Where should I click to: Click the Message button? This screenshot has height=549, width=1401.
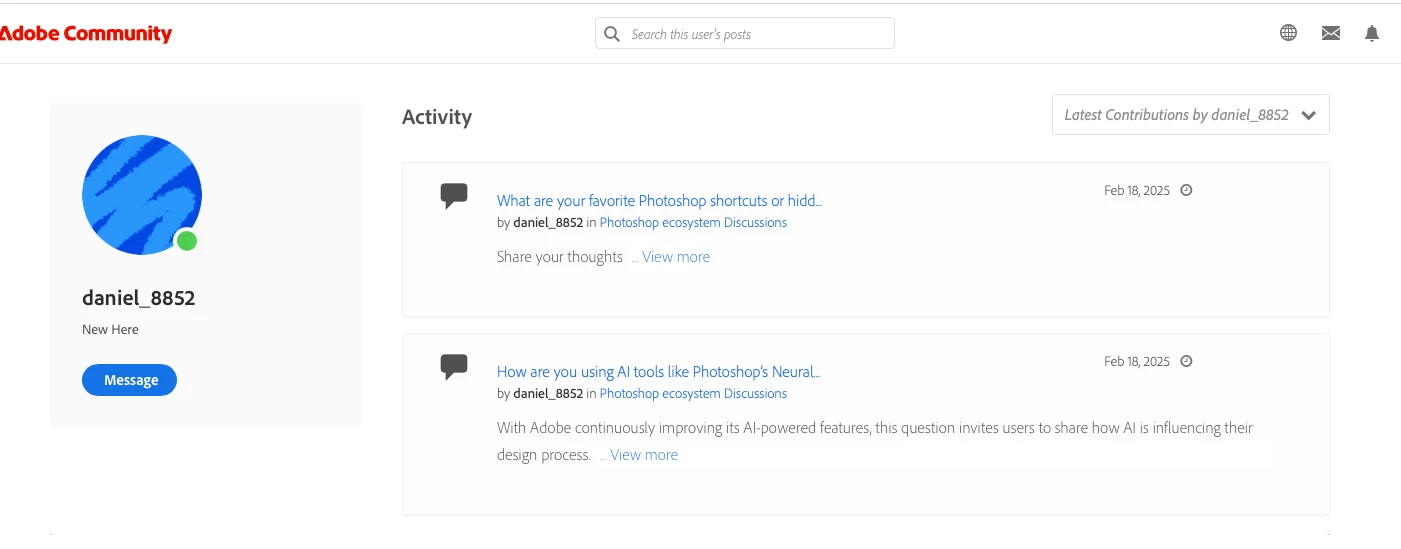pos(130,380)
